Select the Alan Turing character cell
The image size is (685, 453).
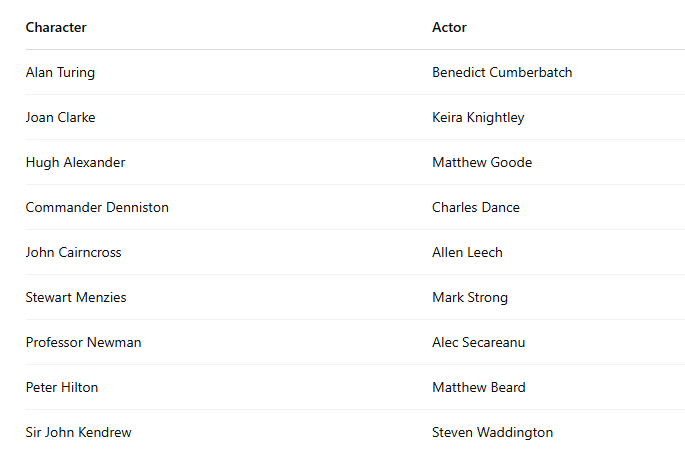(x=61, y=73)
